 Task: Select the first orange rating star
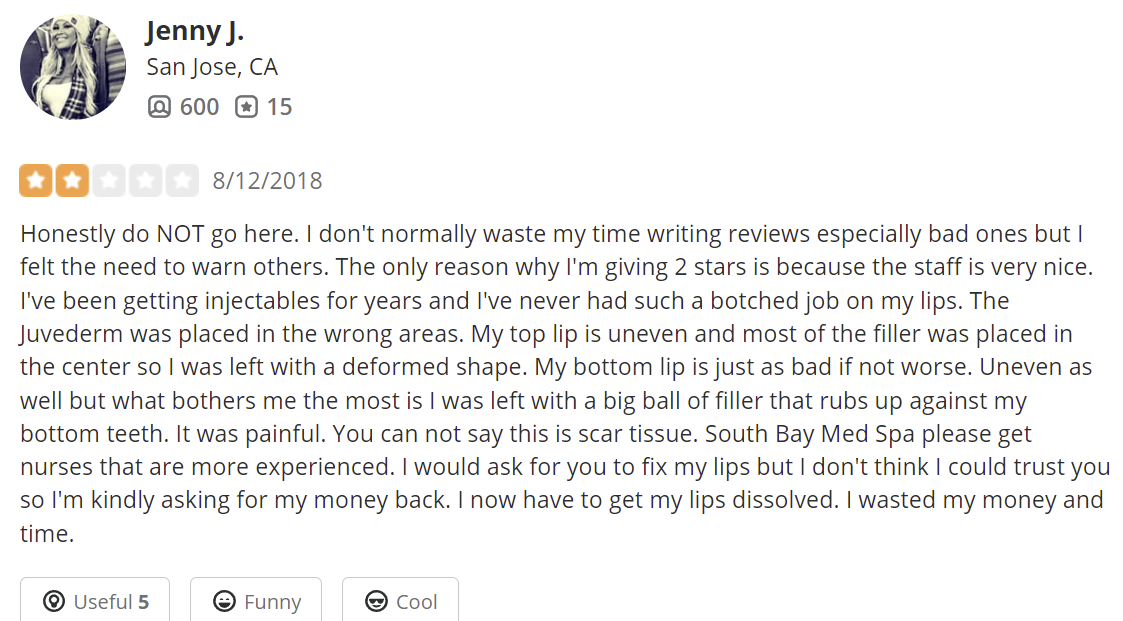click(36, 180)
